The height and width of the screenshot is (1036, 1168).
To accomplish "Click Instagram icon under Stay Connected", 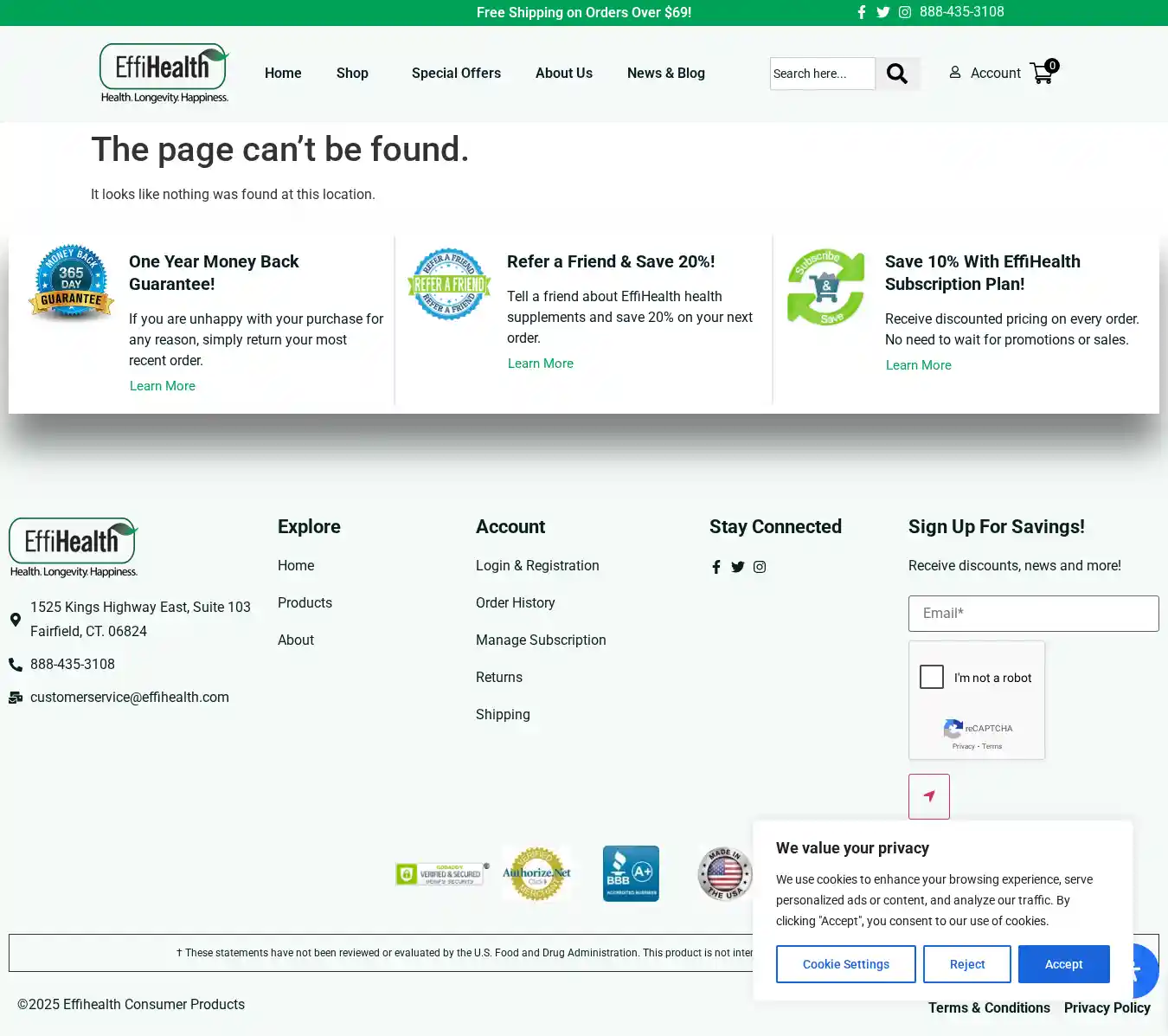I will 760,567.
